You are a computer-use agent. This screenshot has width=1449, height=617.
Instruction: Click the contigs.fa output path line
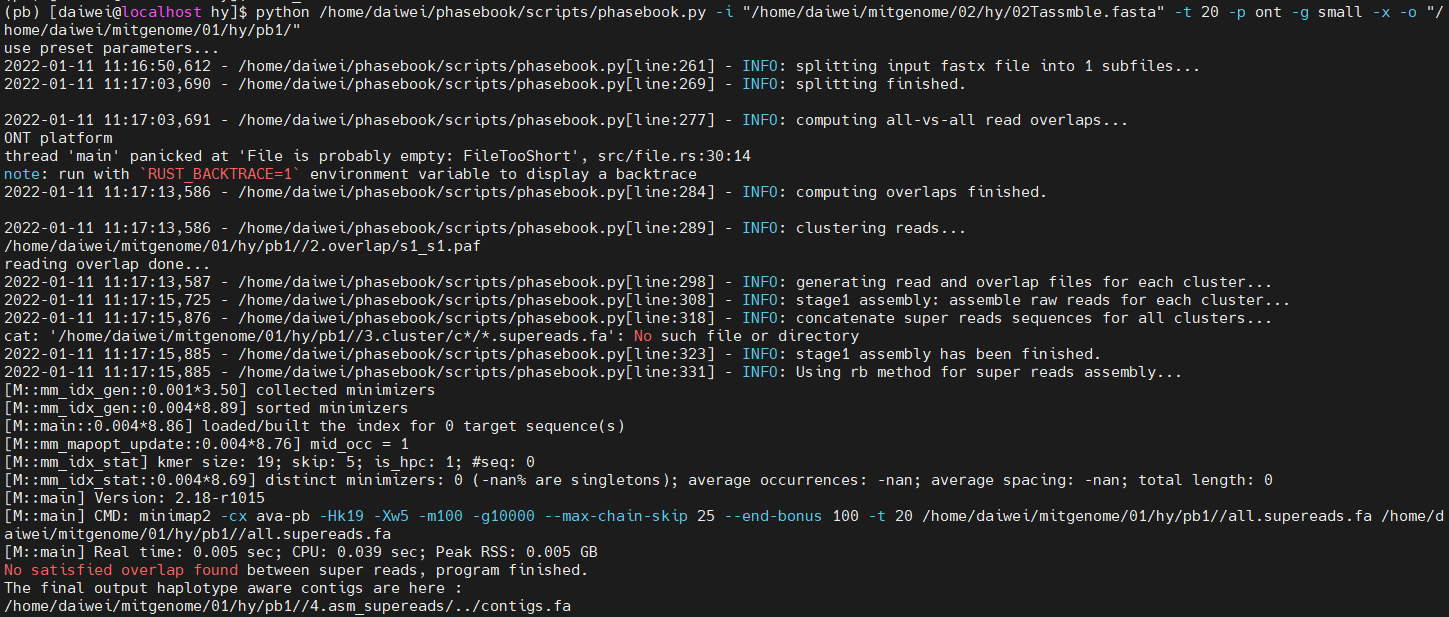pos(288,606)
